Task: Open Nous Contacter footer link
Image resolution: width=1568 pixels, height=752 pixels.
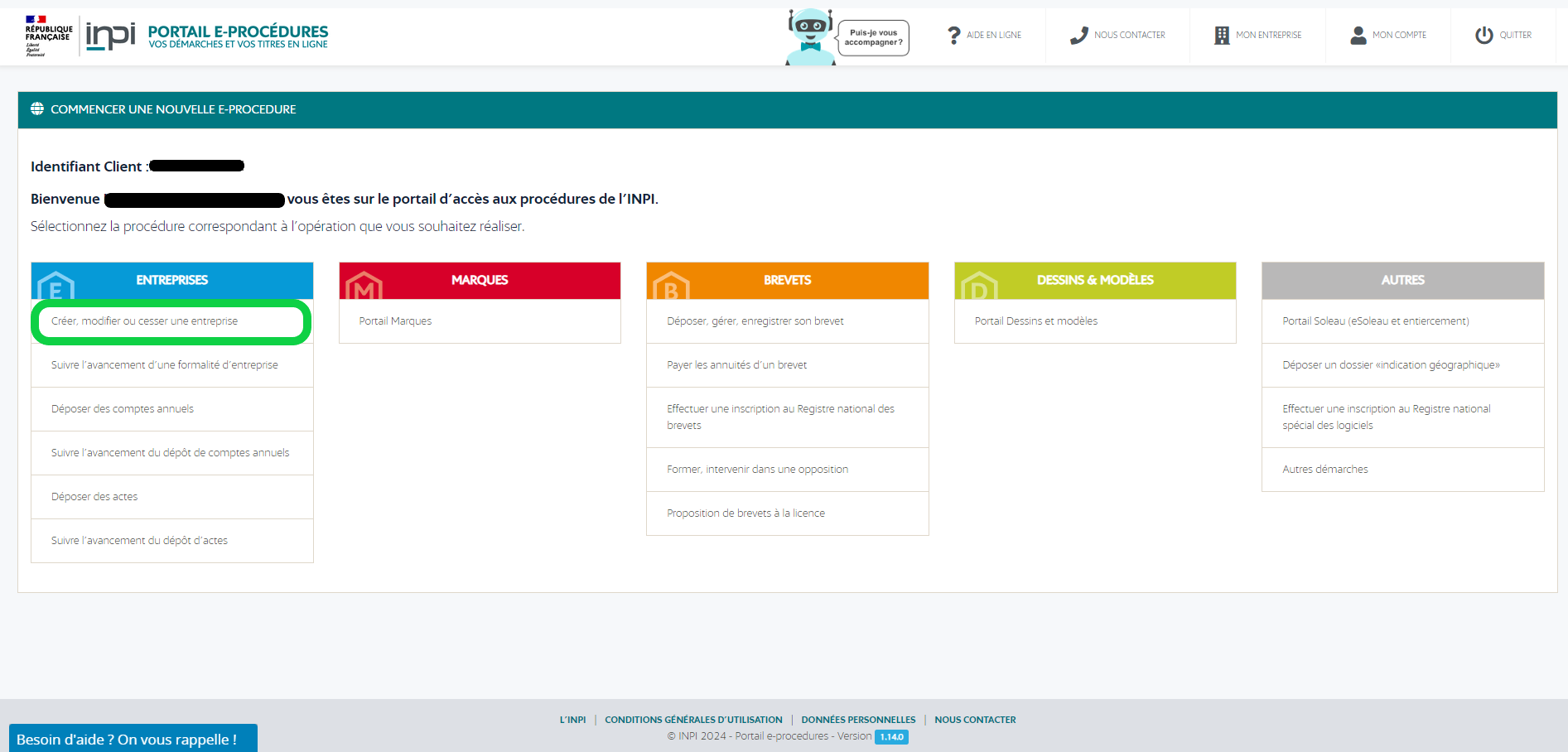Action: pyautogui.click(x=975, y=720)
